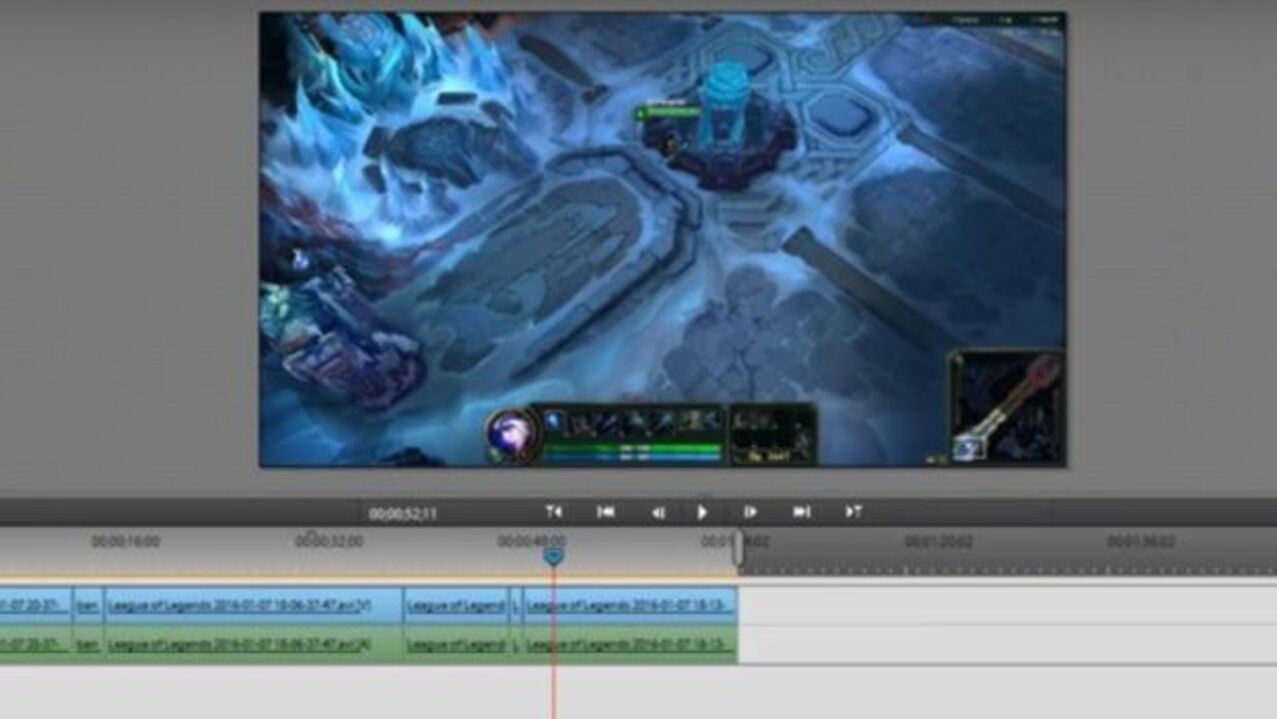Select League of Legends 18-06-37-47.avi [V] clip
The width and height of the screenshot is (1277, 719).
[254, 605]
